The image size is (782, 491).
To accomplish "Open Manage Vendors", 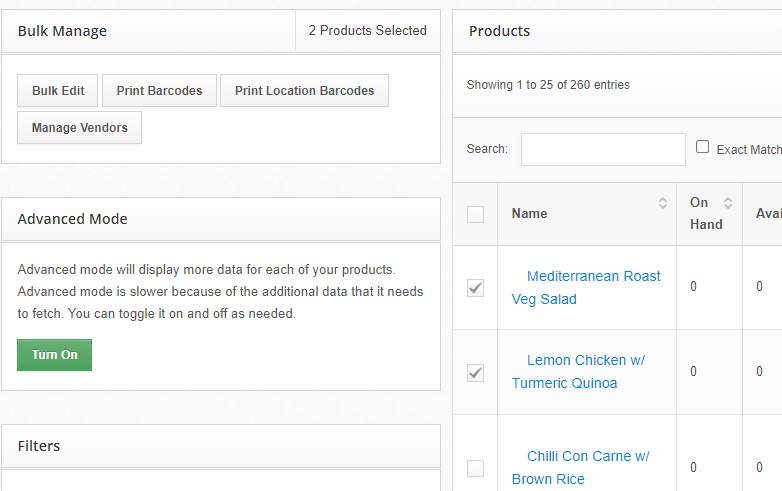I will [x=80, y=128].
